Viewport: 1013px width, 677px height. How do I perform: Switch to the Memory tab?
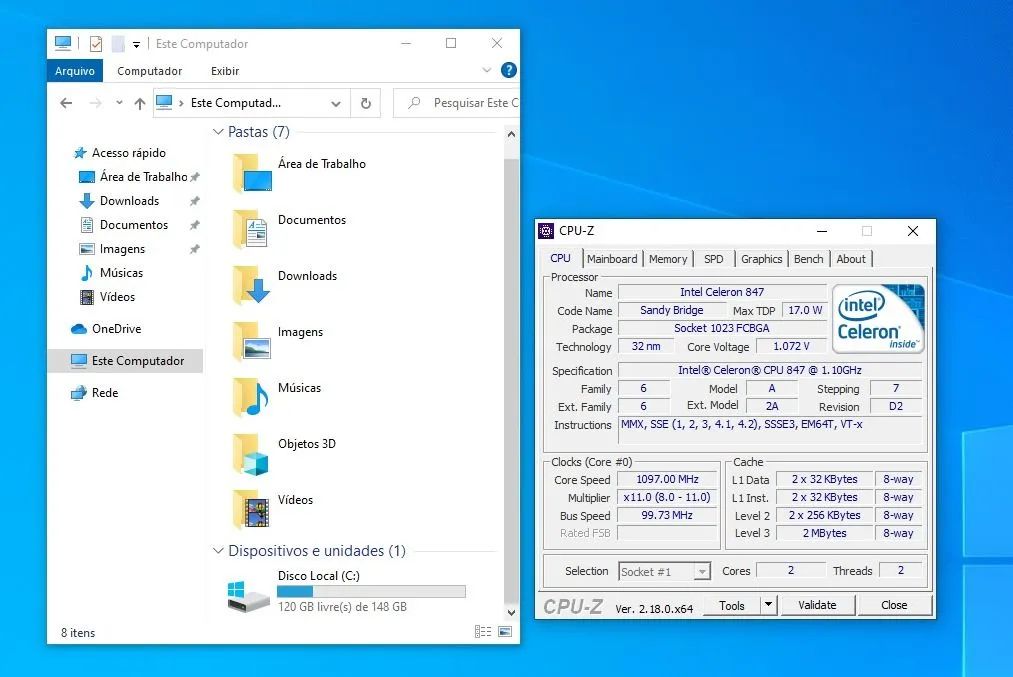click(x=668, y=259)
